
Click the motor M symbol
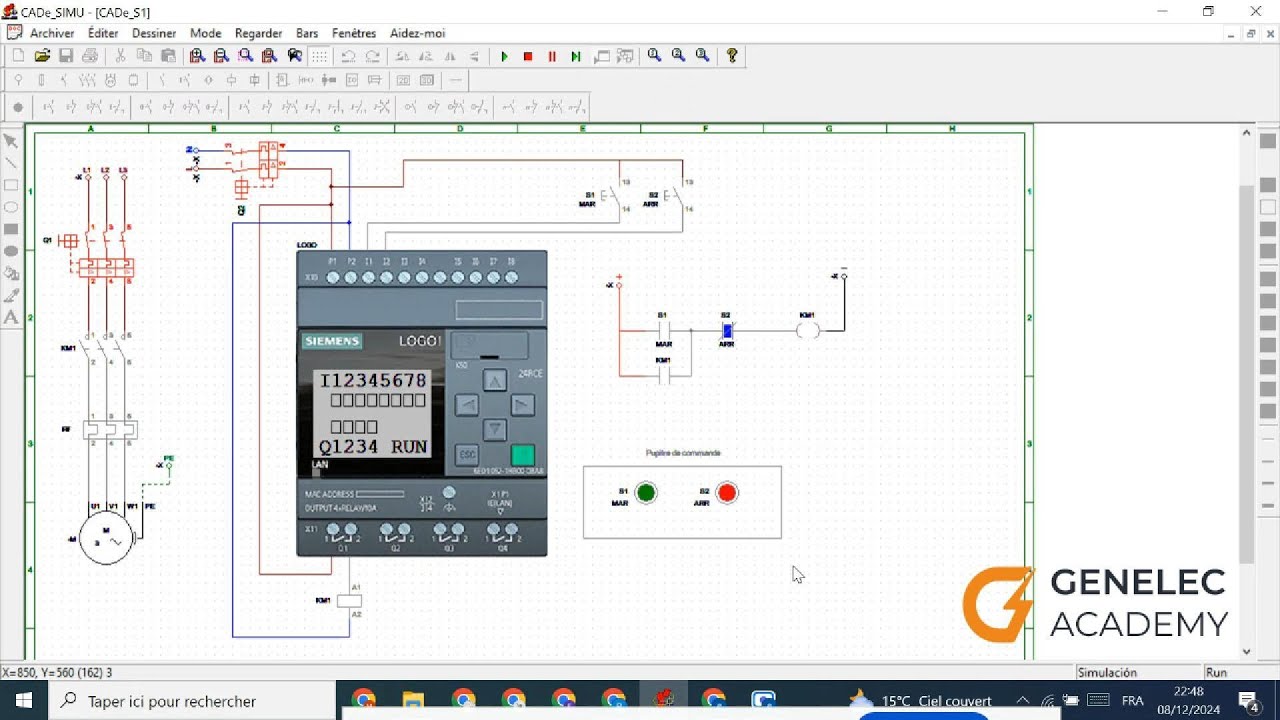point(106,539)
